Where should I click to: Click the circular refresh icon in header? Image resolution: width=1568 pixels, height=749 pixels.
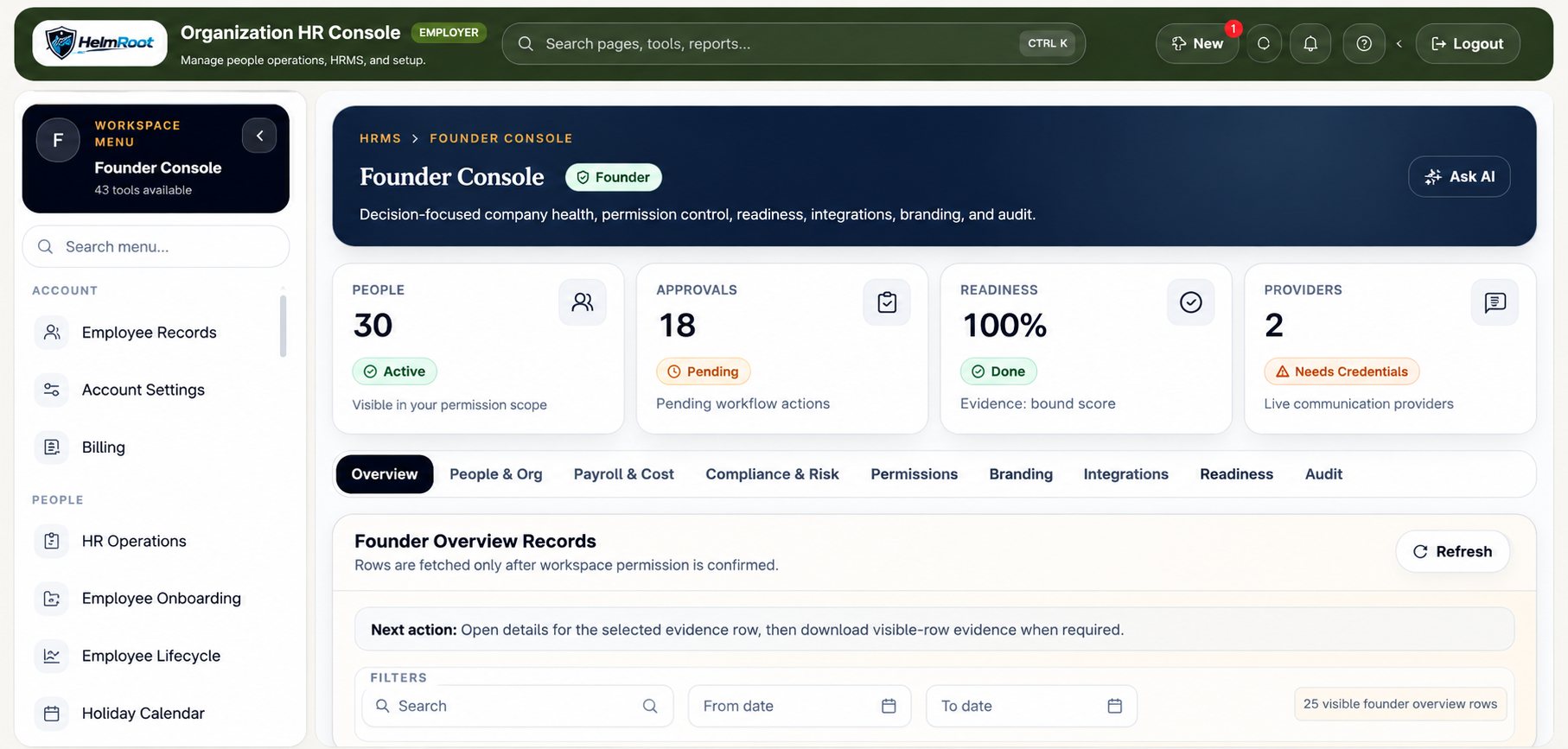pos(1264,43)
